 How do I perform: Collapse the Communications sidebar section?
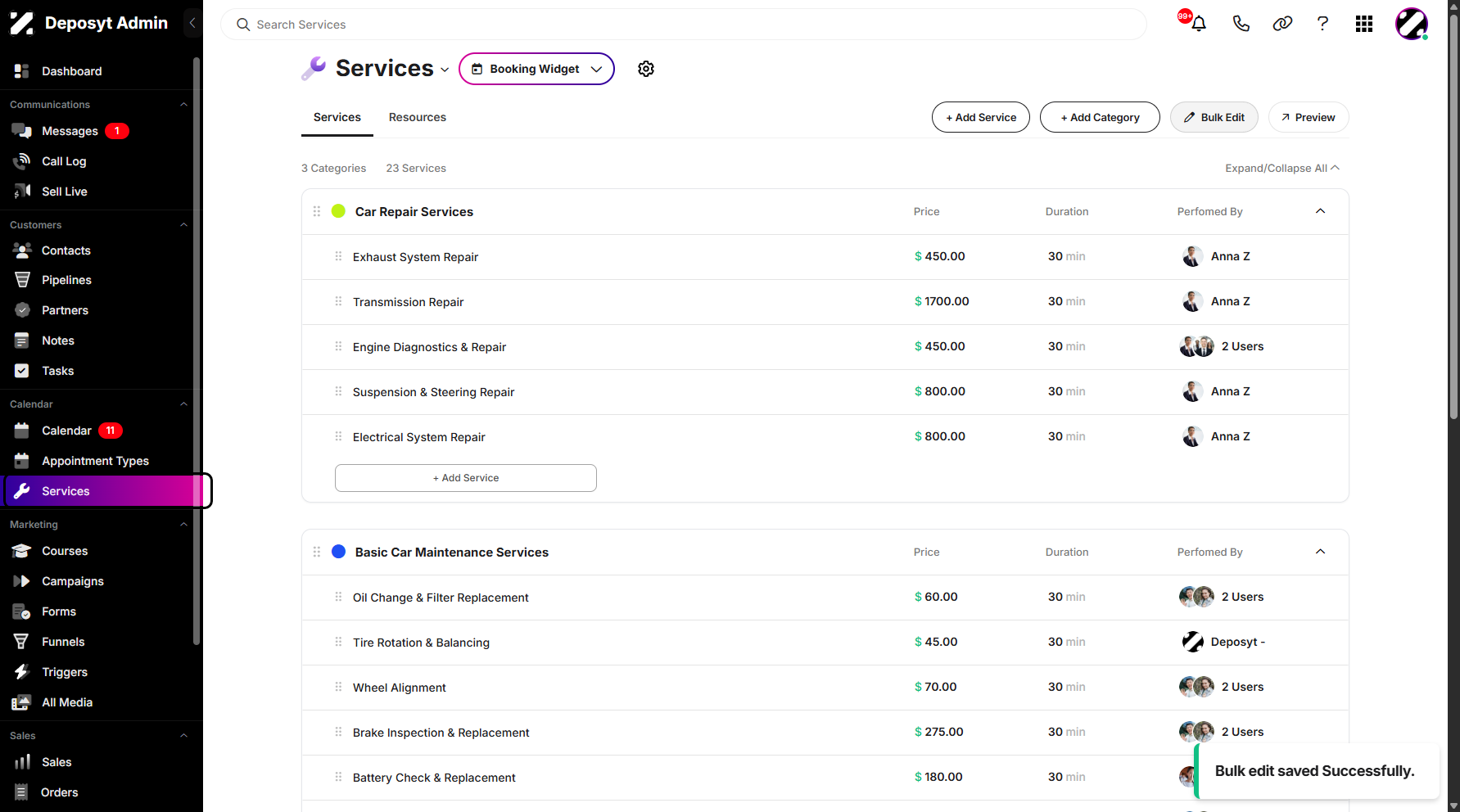(183, 105)
